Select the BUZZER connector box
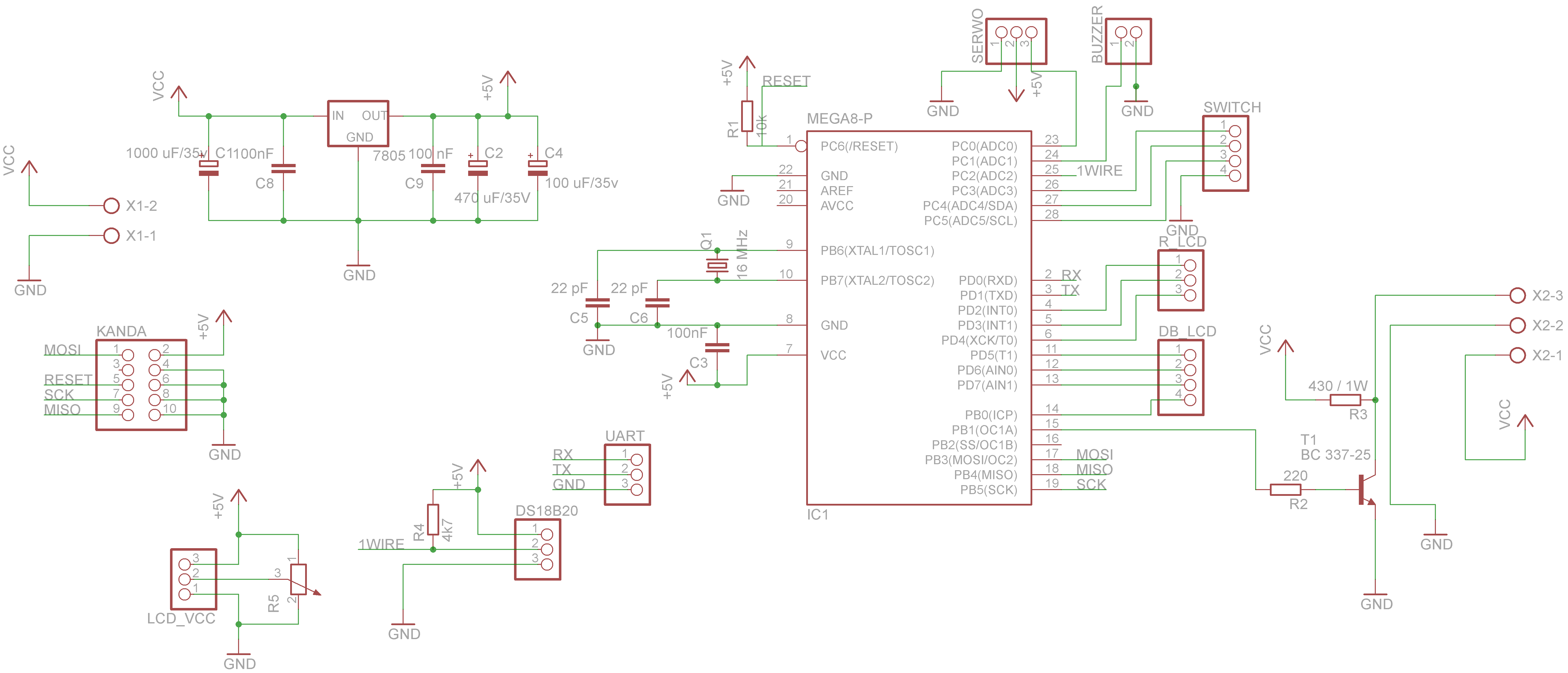Viewport: 1568px width, 673px height. (x=1128, y=41)
